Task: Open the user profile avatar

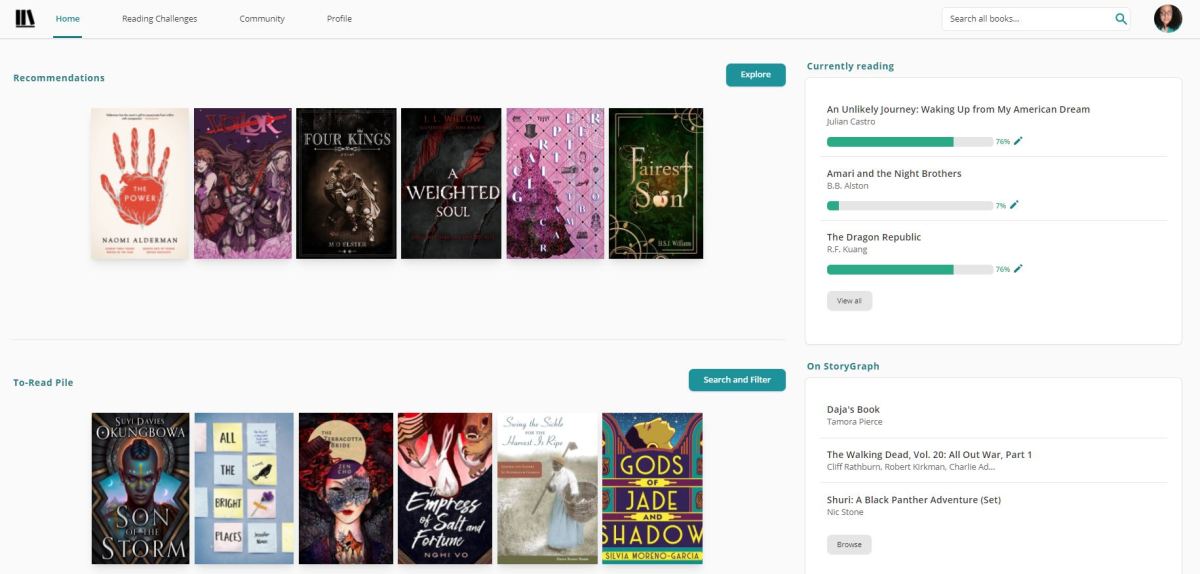Action: tap(1167, 19)
